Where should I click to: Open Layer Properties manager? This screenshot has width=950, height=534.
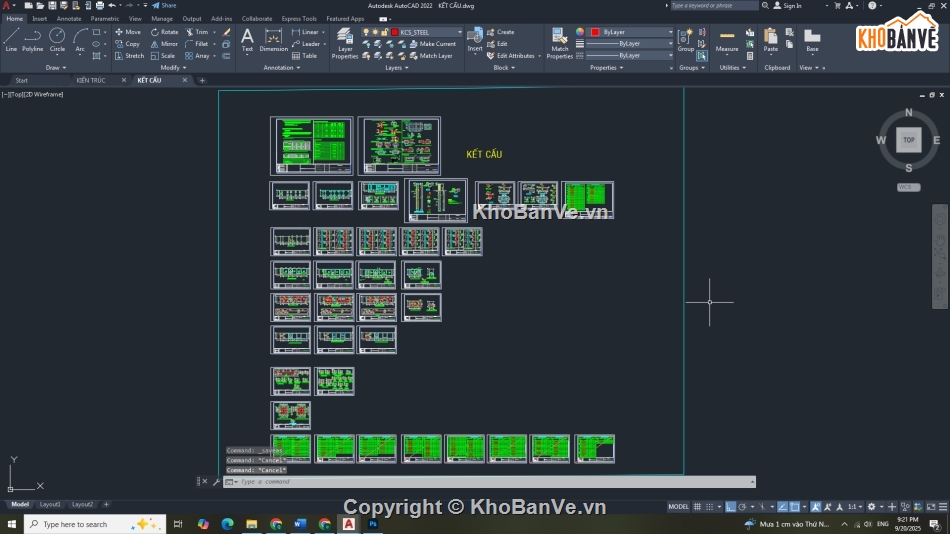tap(345, 42)
